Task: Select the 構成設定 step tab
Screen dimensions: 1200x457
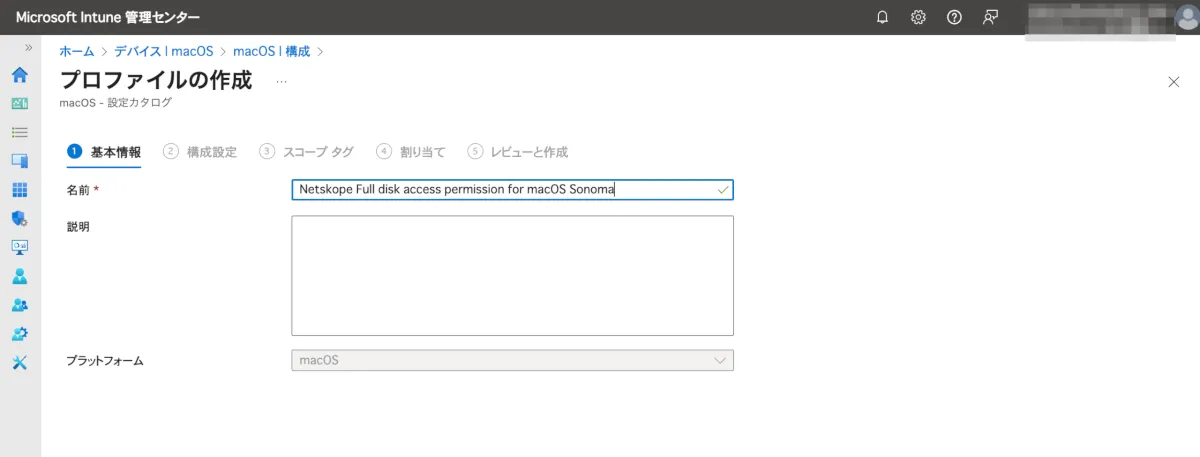Action: tap(200, 152)
